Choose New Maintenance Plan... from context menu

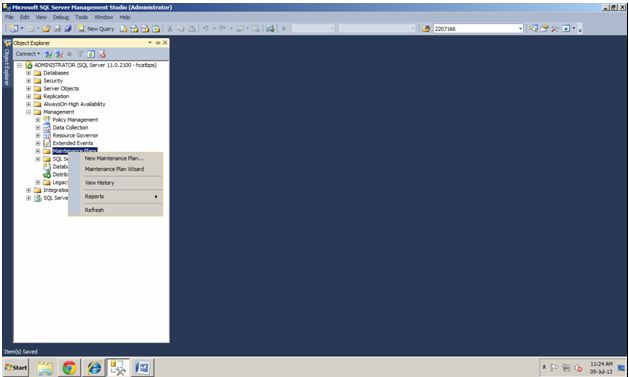(x=116, y=158)
